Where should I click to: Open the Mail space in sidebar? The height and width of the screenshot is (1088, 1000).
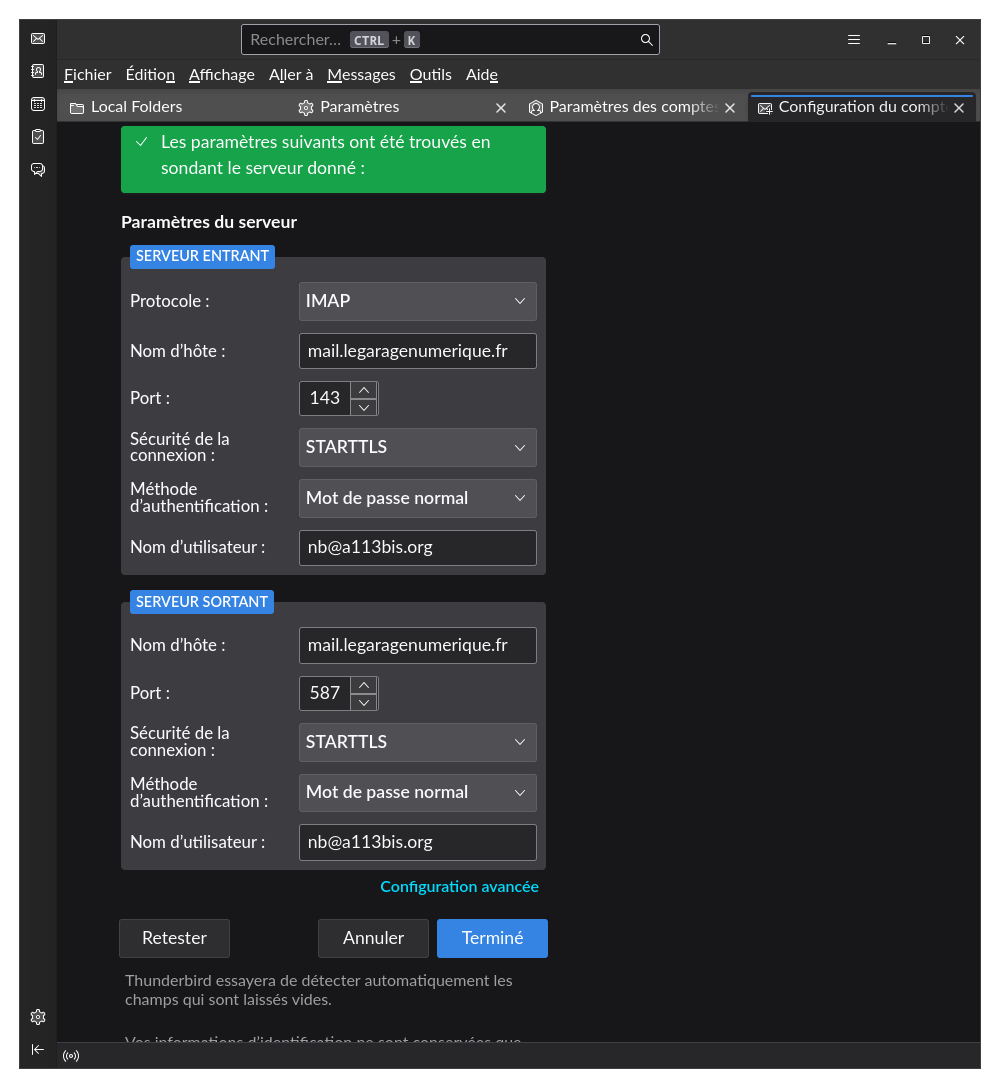coord(38,39)
